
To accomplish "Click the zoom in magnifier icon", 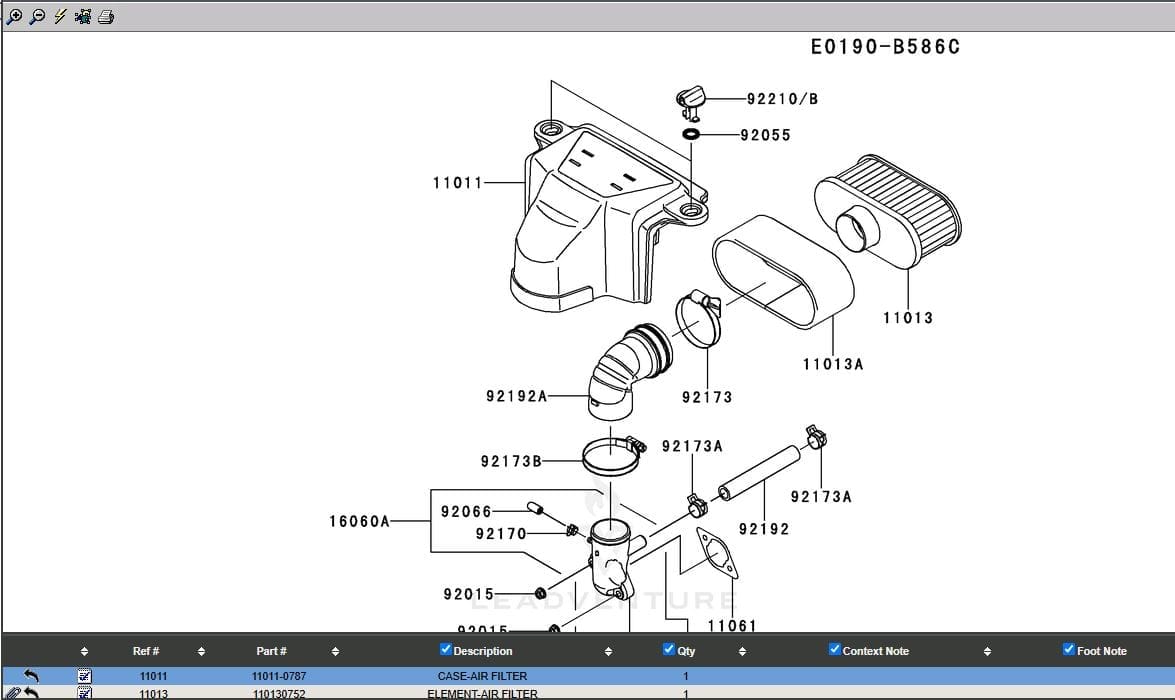I will tap(14, 16).
